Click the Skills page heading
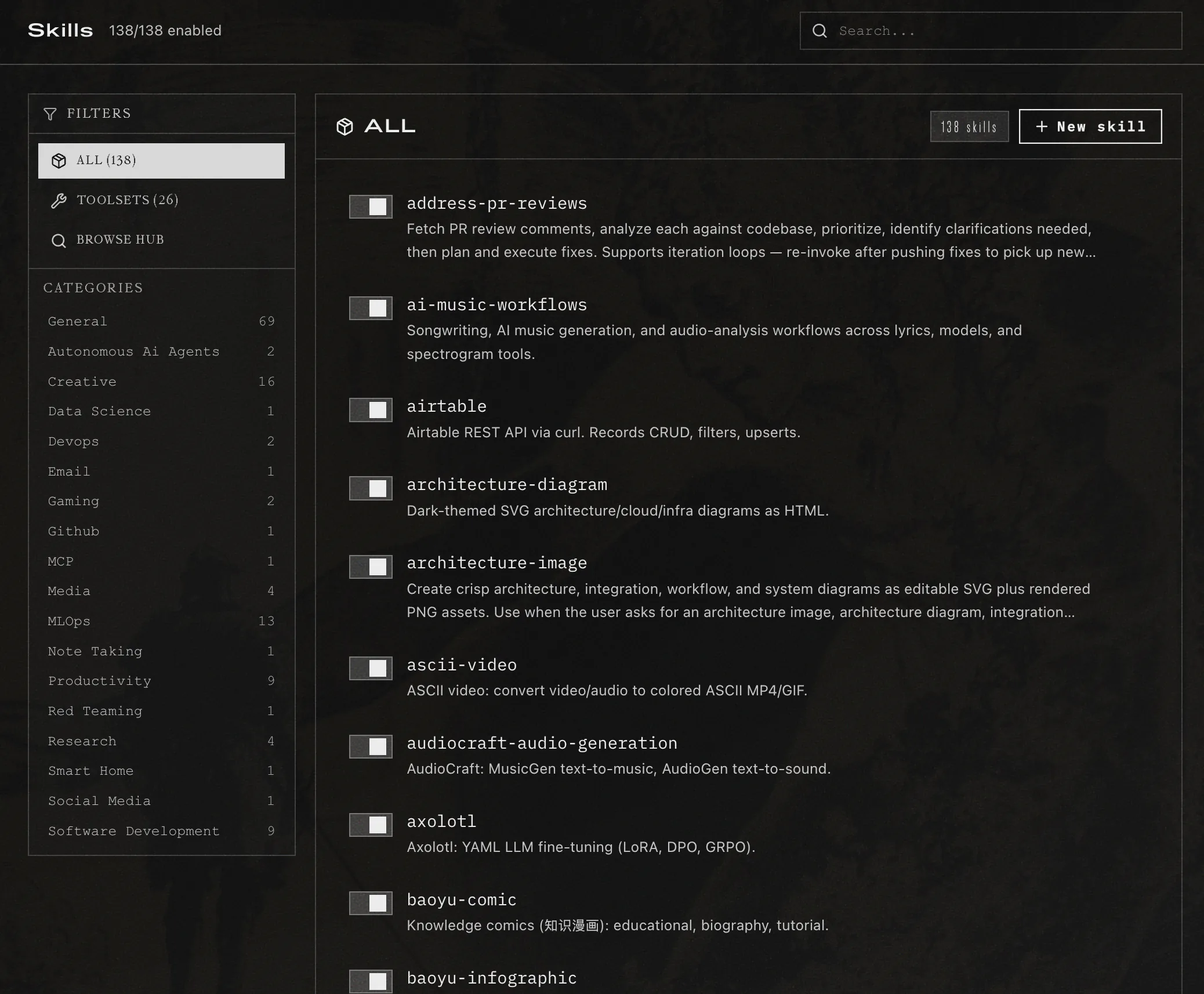 tap(60, 31)
